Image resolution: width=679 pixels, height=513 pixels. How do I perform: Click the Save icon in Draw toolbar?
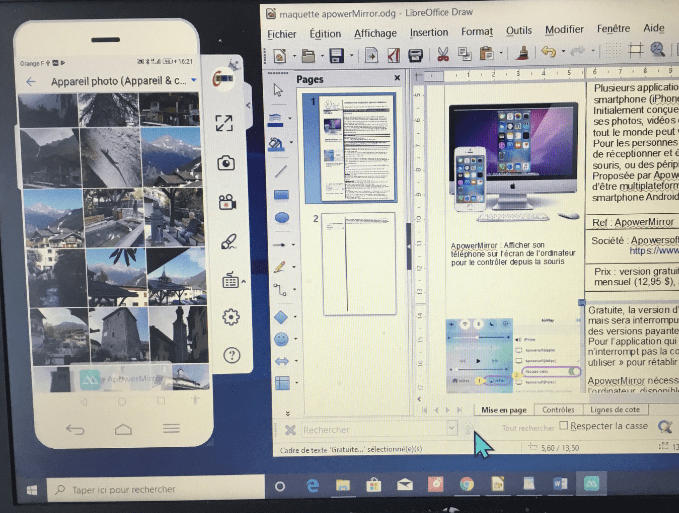tap(337, 54)
